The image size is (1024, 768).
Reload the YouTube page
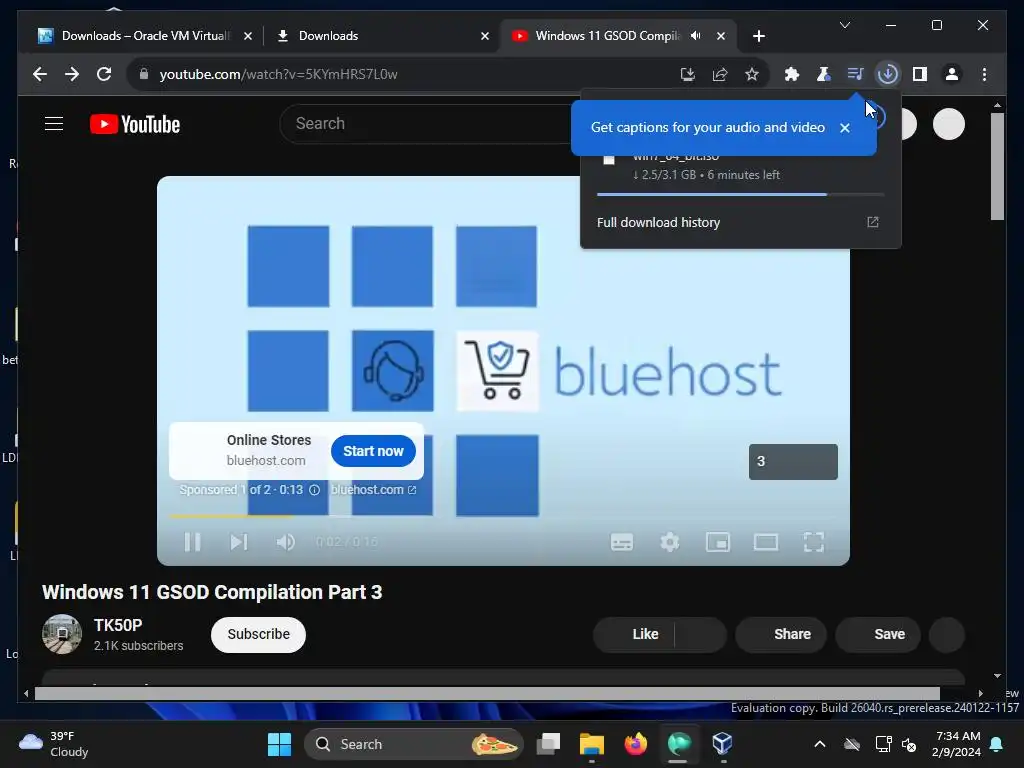point(104,74)
